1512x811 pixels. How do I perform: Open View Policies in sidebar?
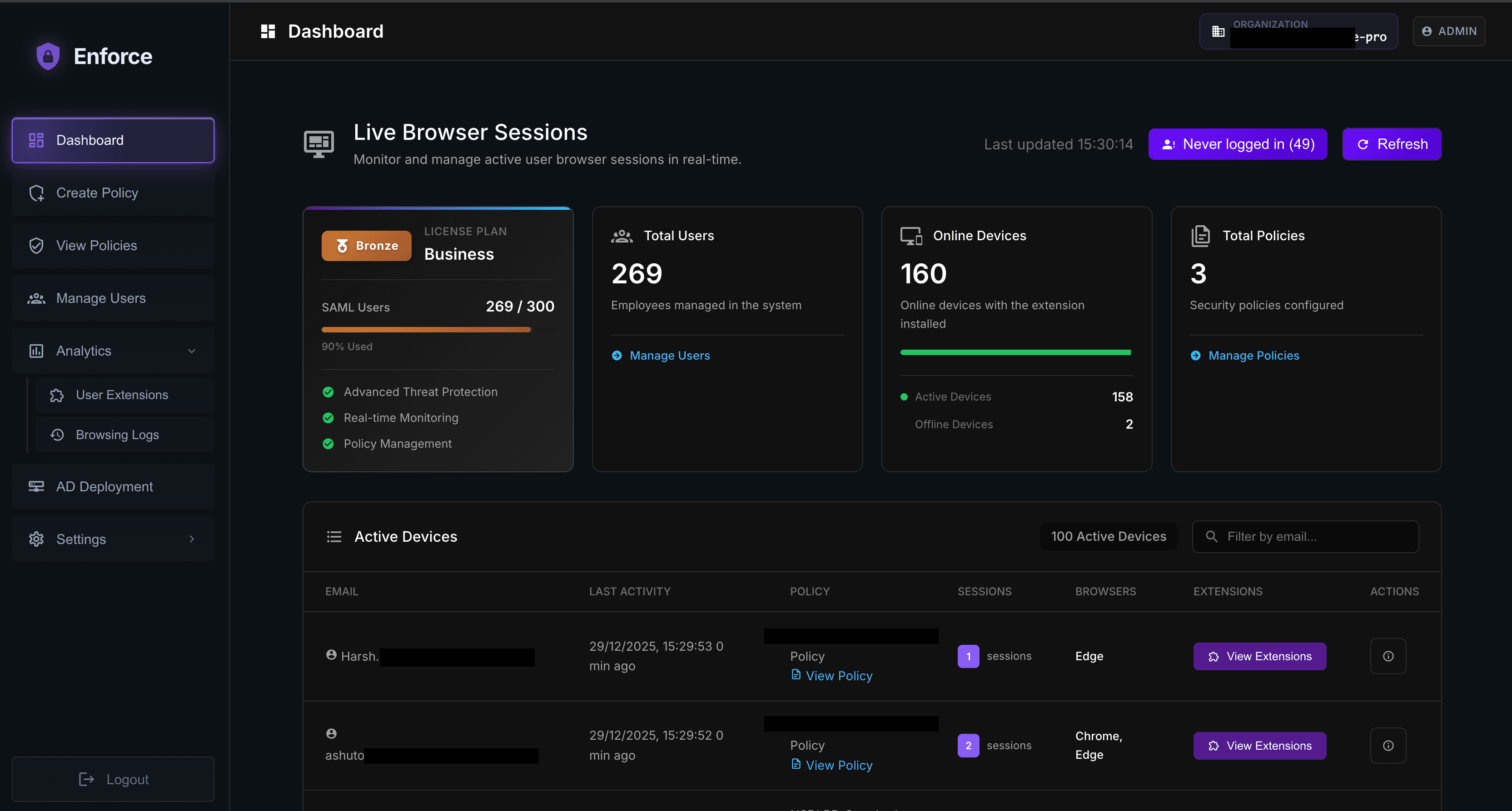click(x=113, y=246)
